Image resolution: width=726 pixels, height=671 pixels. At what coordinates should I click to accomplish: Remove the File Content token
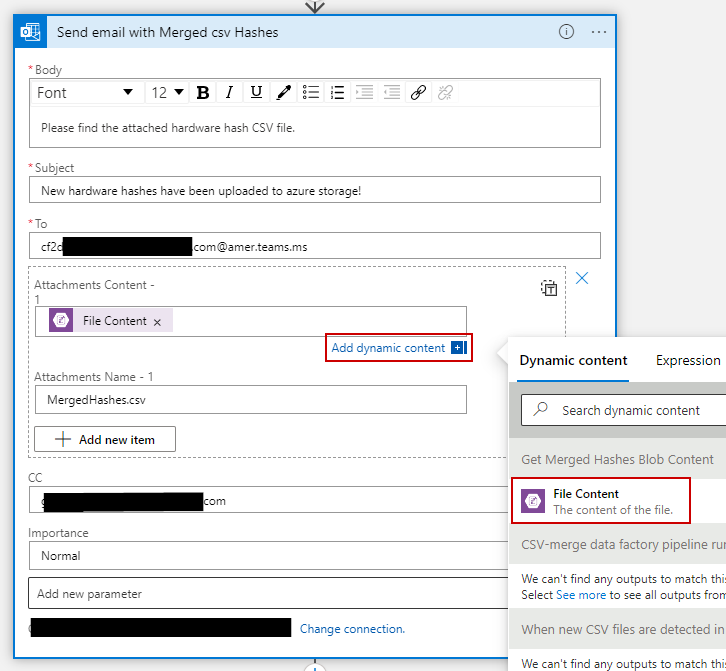pyautogui.click(x=157, y=321)
